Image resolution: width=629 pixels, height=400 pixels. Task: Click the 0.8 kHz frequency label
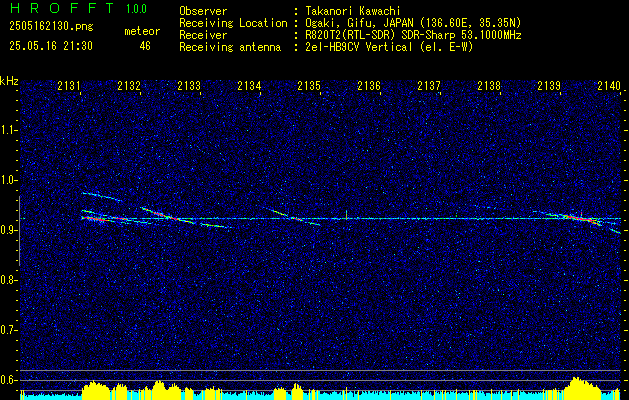coord(8,280)
